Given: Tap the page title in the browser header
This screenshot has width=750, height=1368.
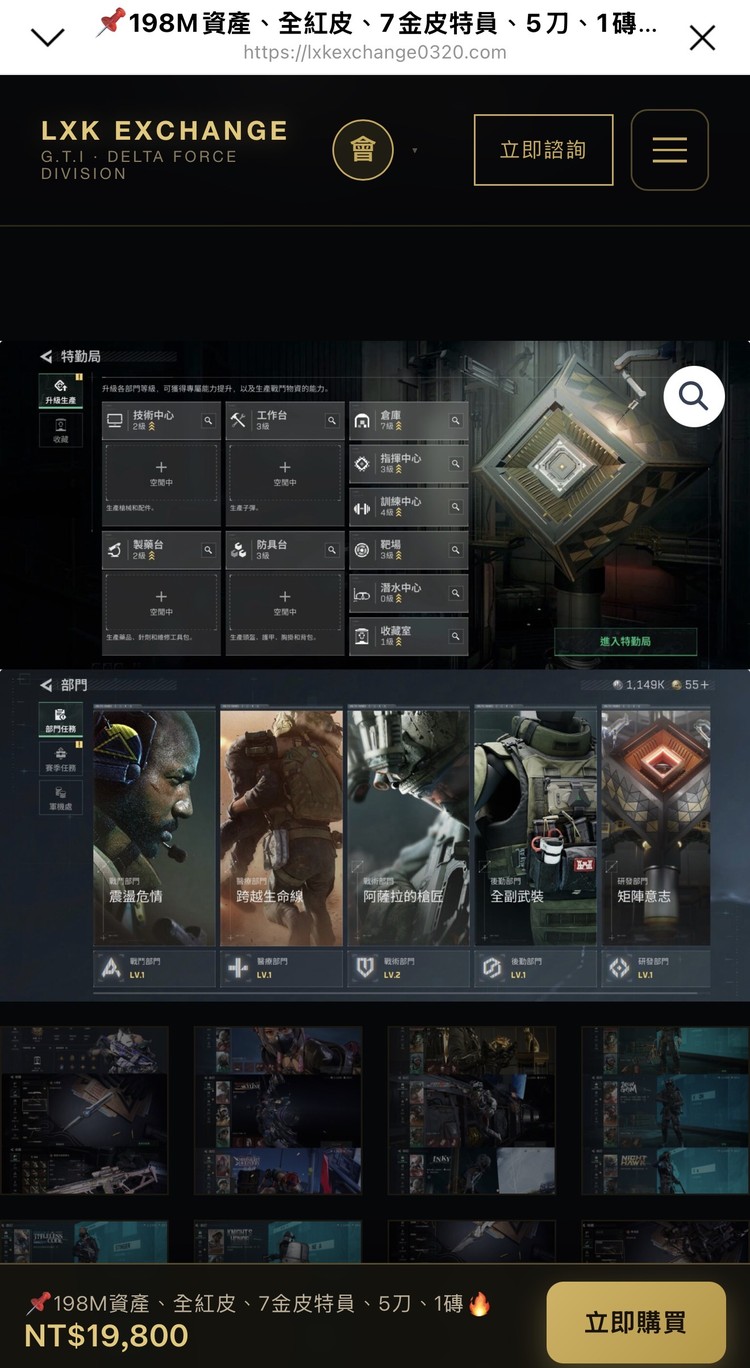Looking at the screenshot, I should click(376, 23).
